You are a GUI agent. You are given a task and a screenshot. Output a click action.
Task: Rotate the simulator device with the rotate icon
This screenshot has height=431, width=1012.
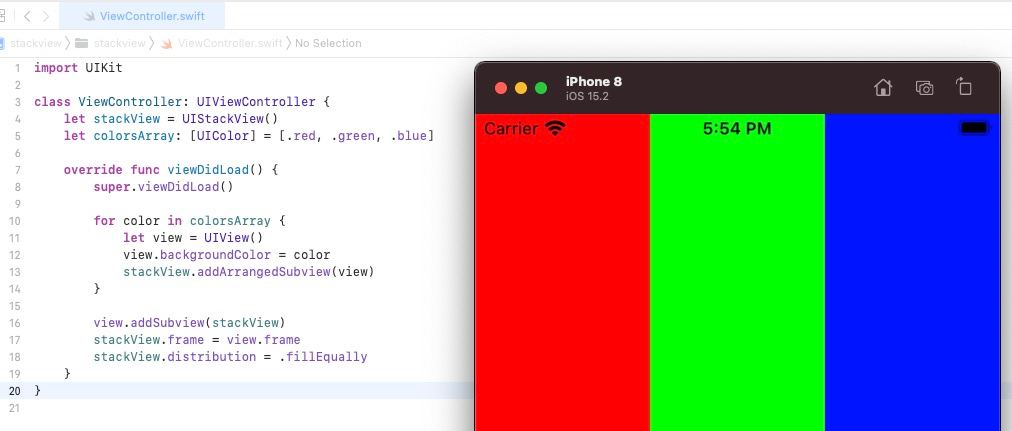coord(964,86)
